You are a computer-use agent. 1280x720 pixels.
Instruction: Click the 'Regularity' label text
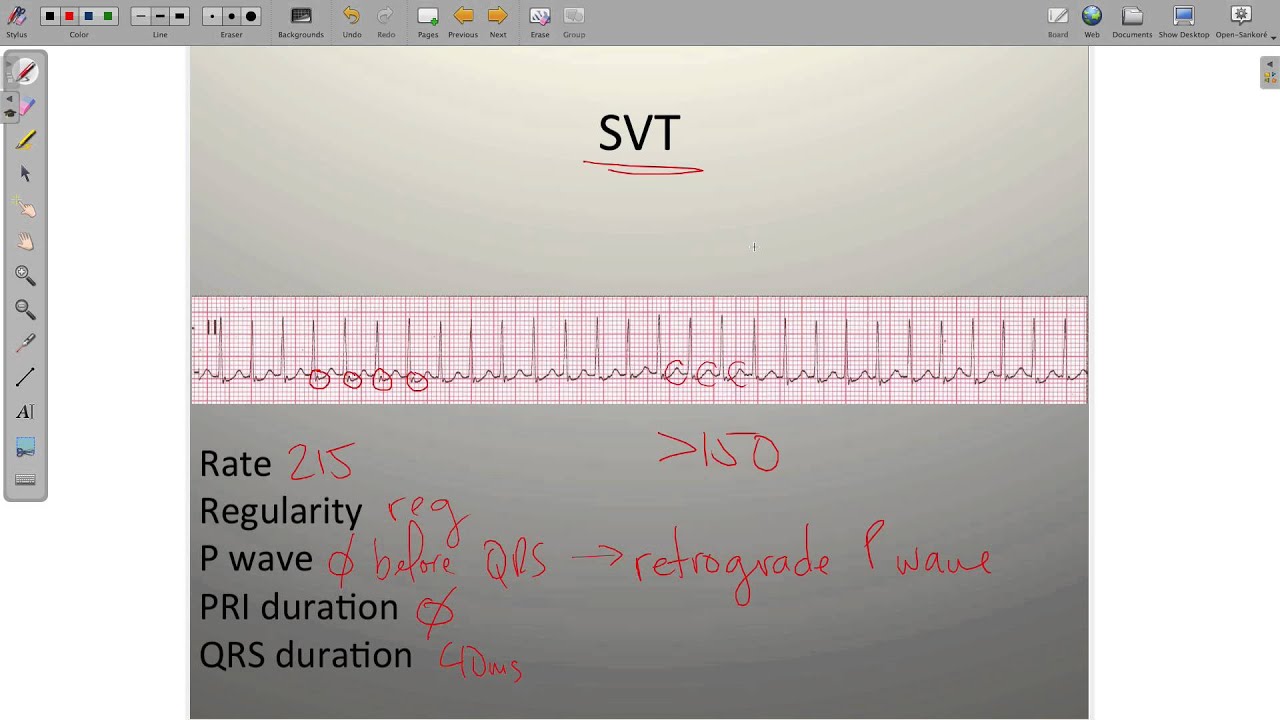pos(280,512)
